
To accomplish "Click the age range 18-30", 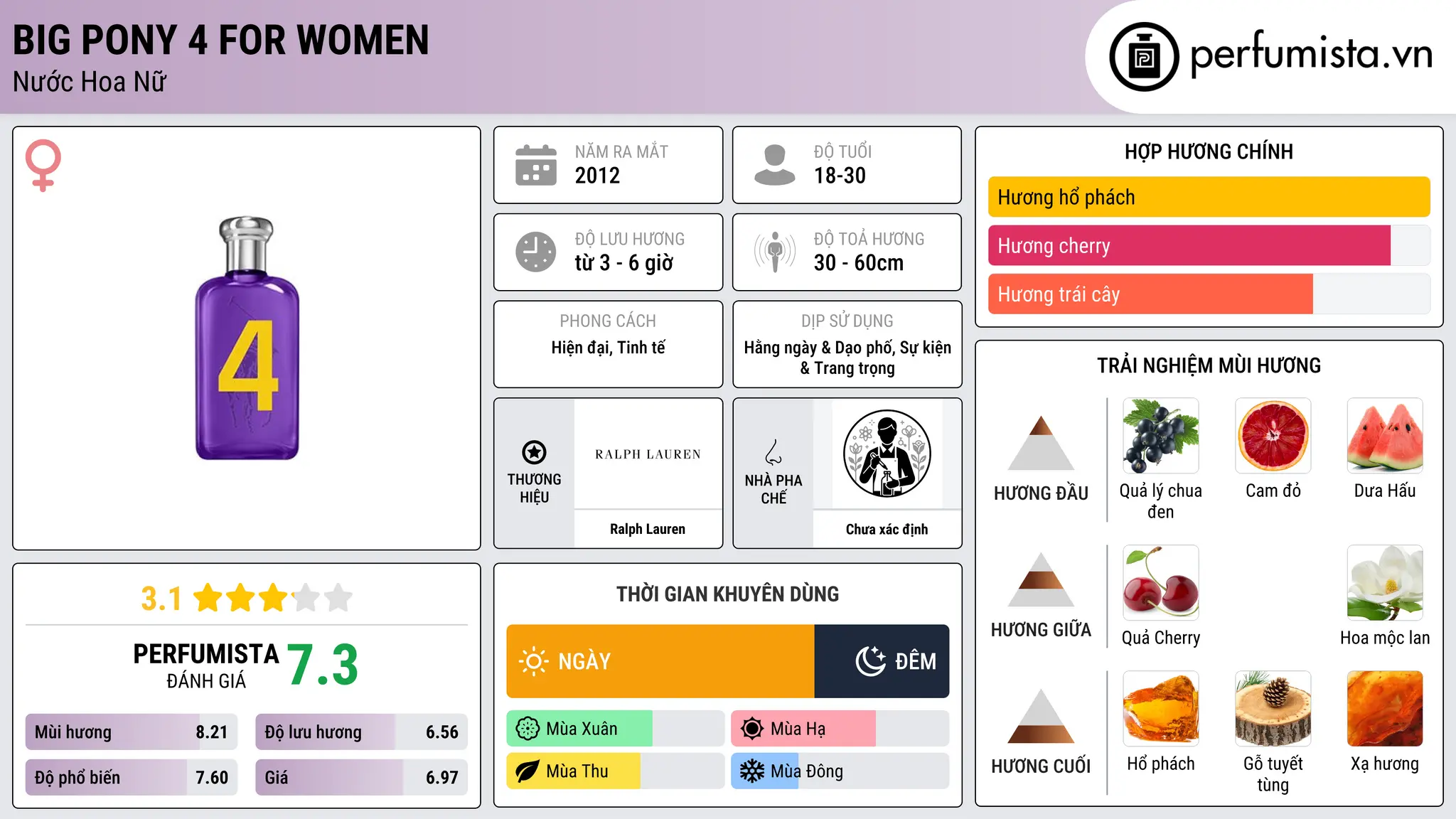I will [840, 176].
